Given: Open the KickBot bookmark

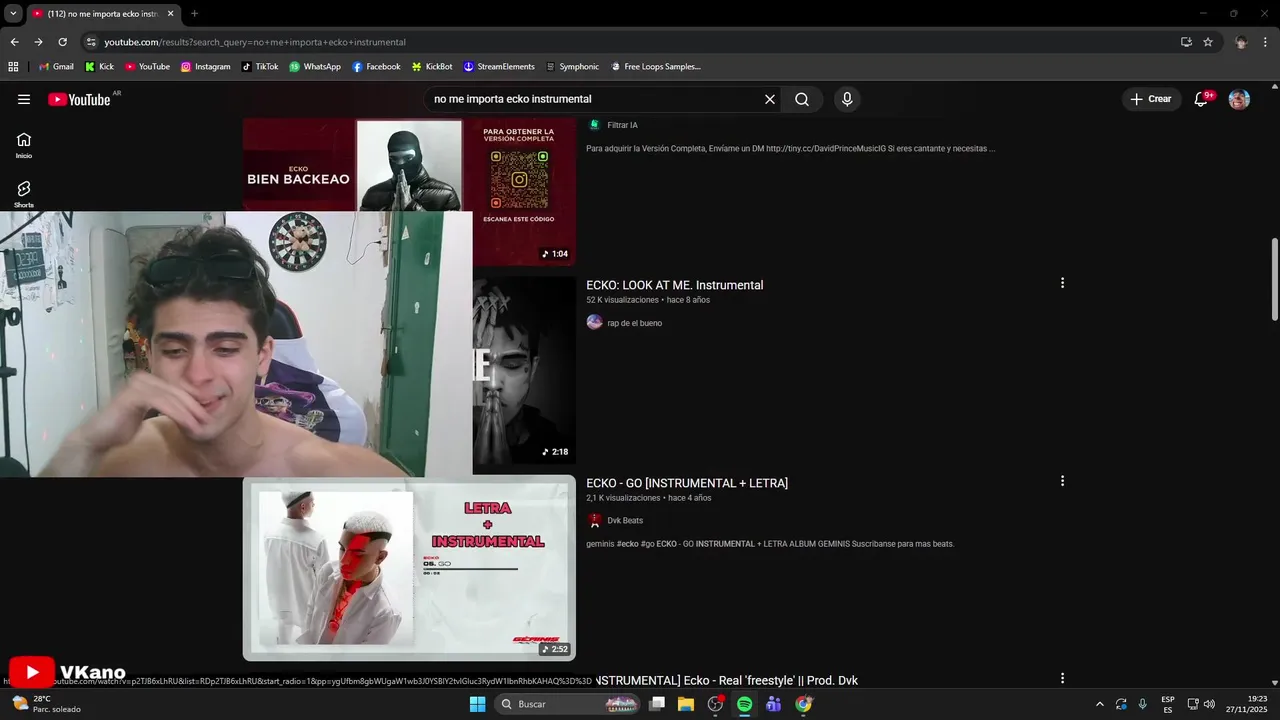Looking at the screenshot, I should click(x=432, y=67).
